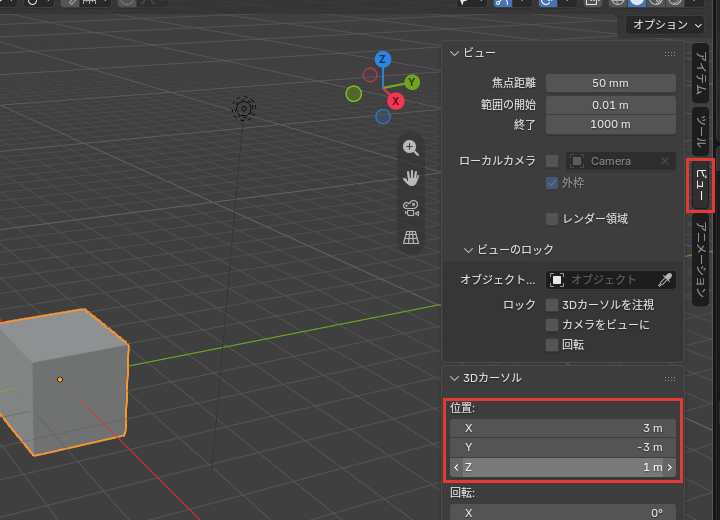Switch perspective/orthographic with the grid icon
Viewport: 720px width, 520px height.
click(x=411, y=237)
